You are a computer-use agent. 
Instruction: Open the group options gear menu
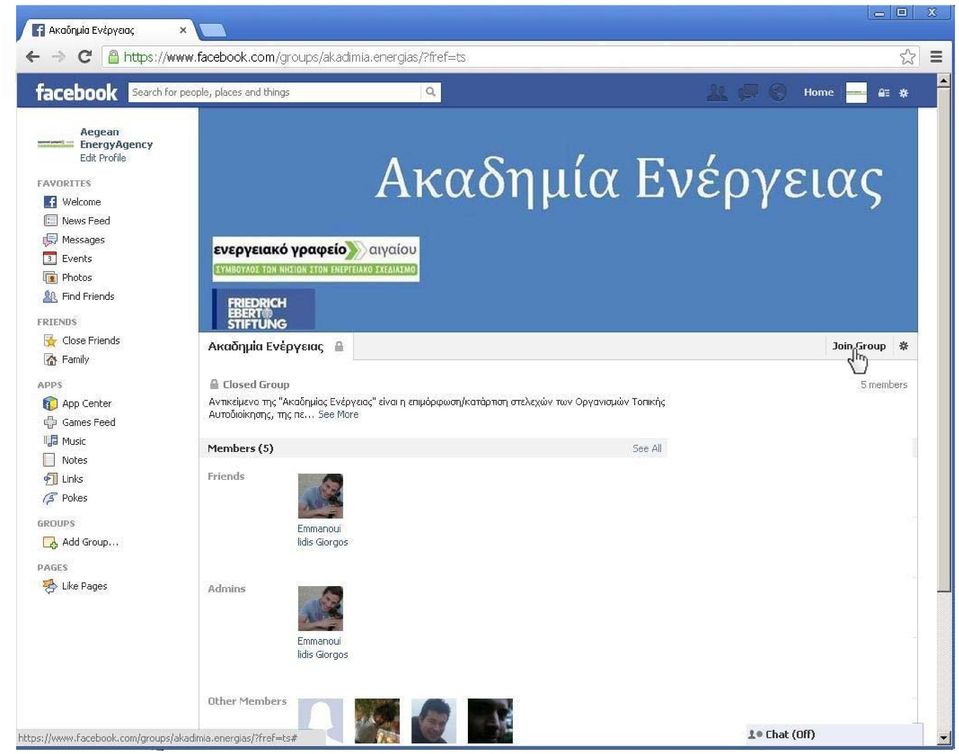pos(903,346)
